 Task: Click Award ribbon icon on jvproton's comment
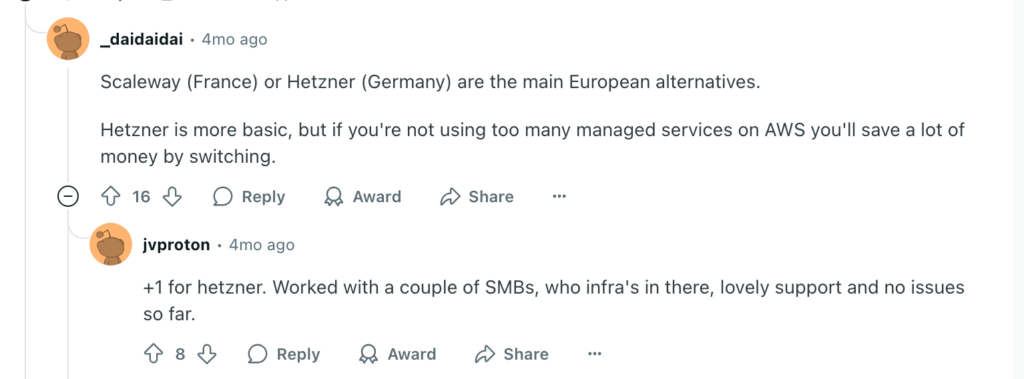tap(369, 354)
